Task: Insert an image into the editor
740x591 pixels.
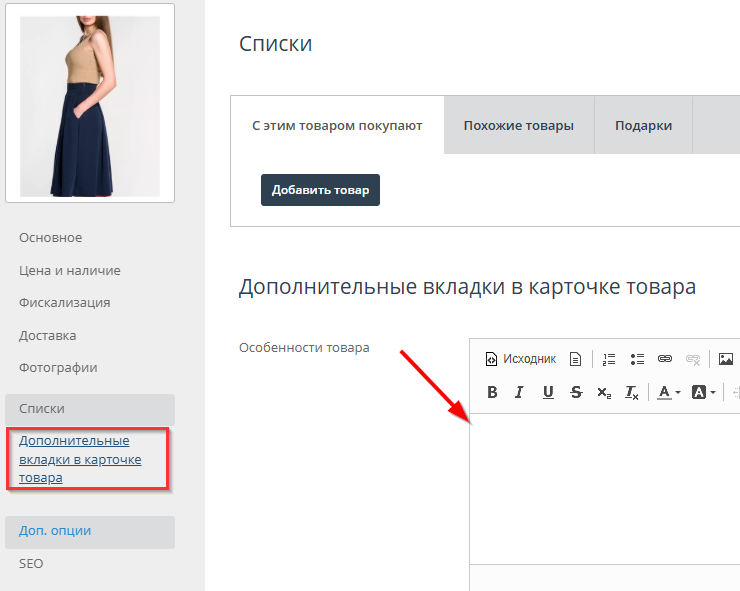Action: 726,359
